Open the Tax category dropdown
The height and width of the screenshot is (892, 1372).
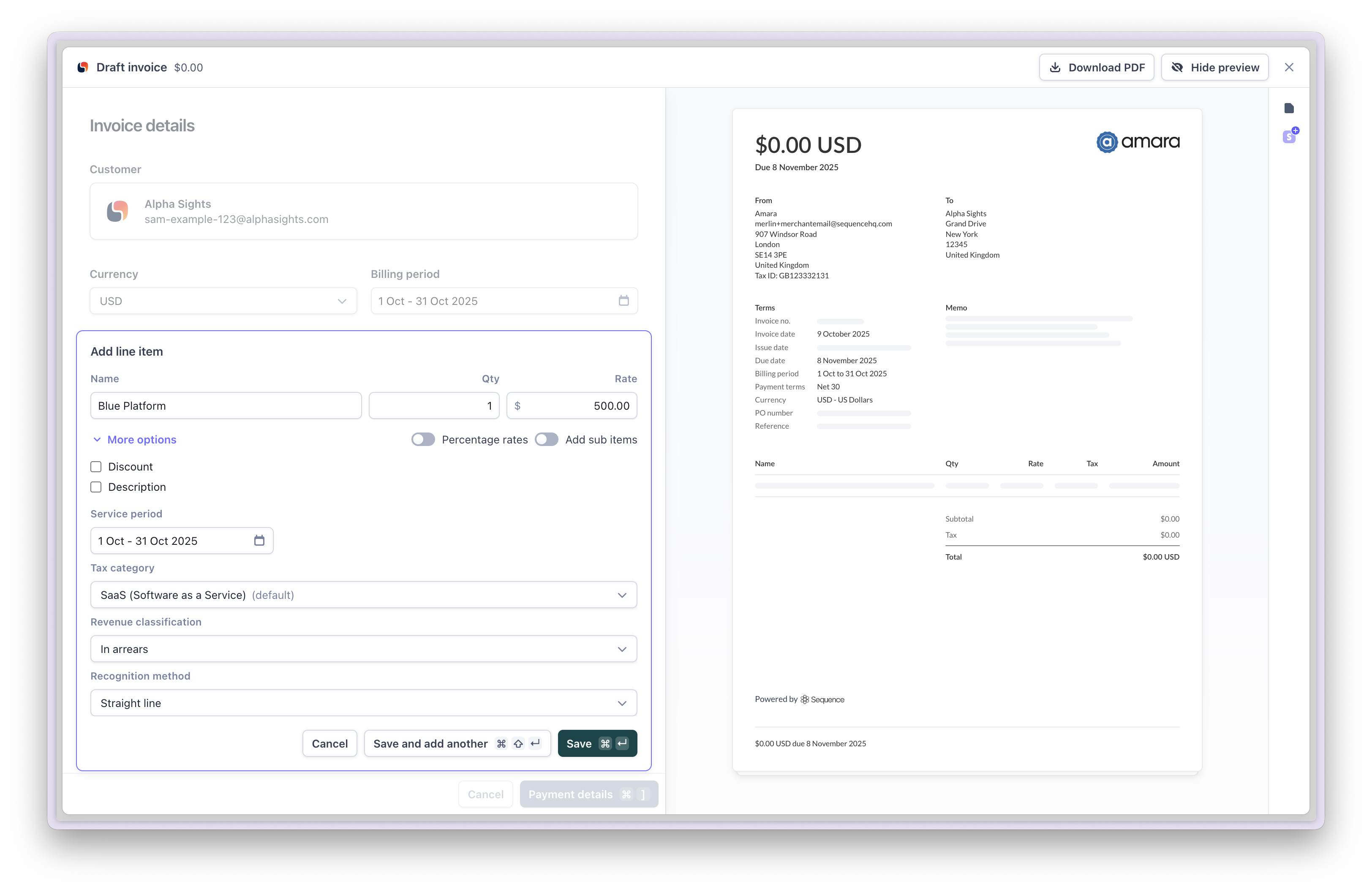(363, 595)
